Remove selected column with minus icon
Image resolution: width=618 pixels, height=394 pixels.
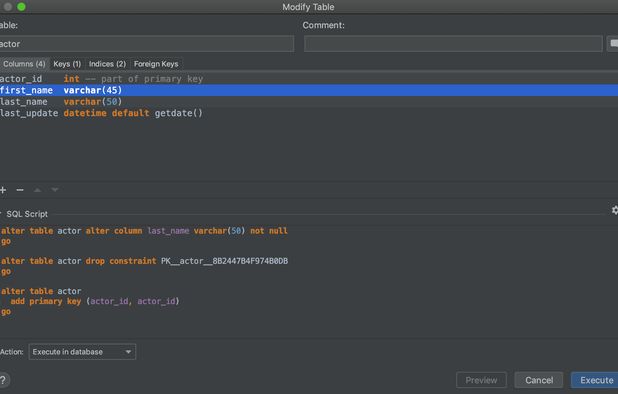(x=20, y=190)
